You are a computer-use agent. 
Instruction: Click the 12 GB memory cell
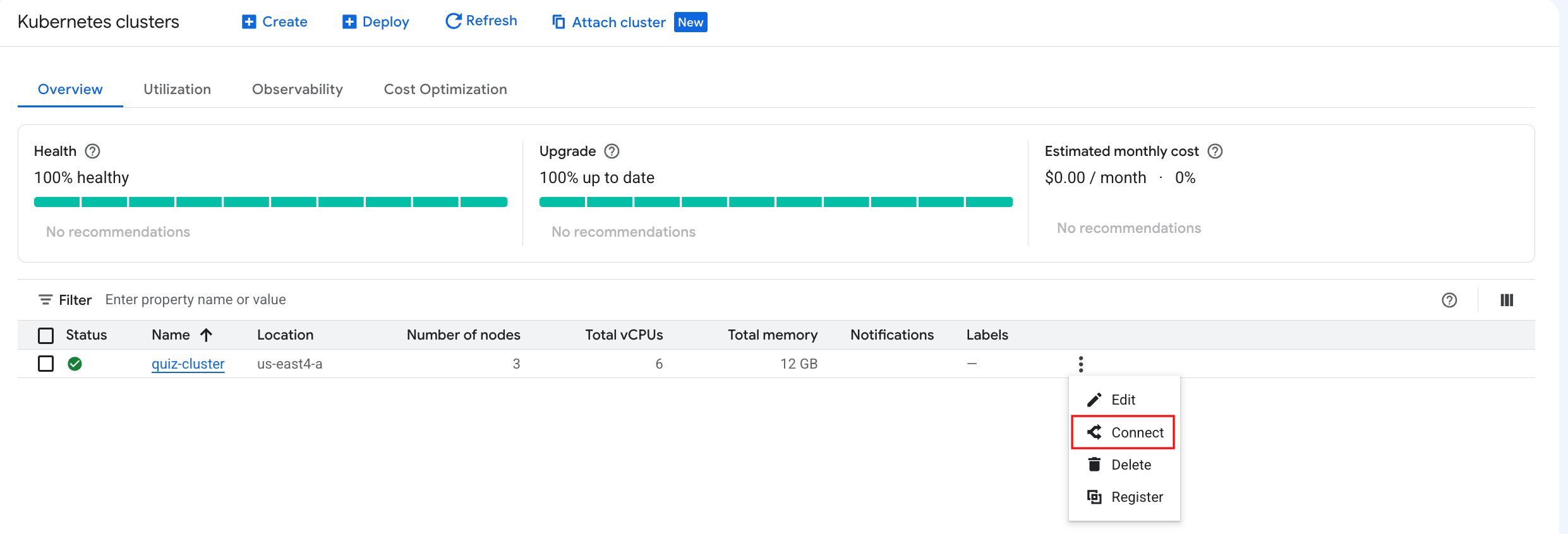tap(799, 364)
